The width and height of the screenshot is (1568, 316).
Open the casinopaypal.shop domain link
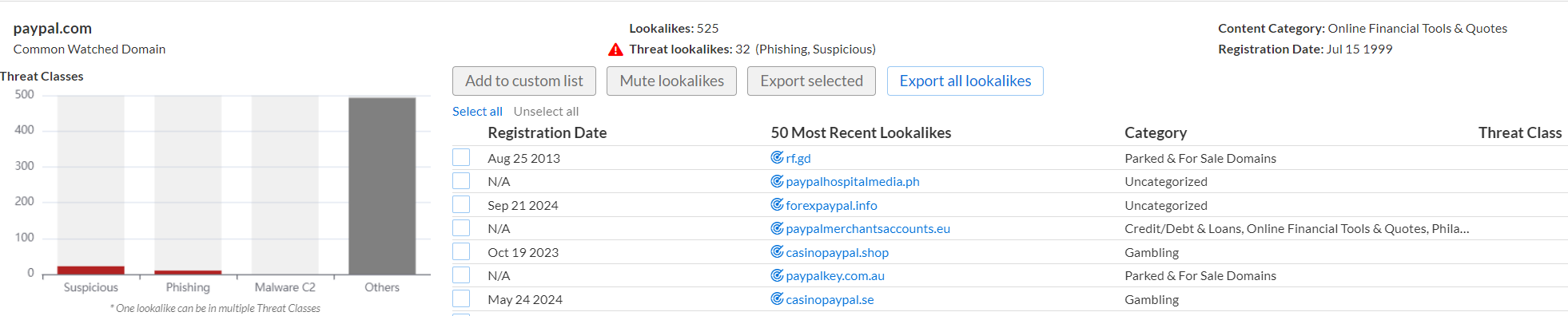coord(837,252)
